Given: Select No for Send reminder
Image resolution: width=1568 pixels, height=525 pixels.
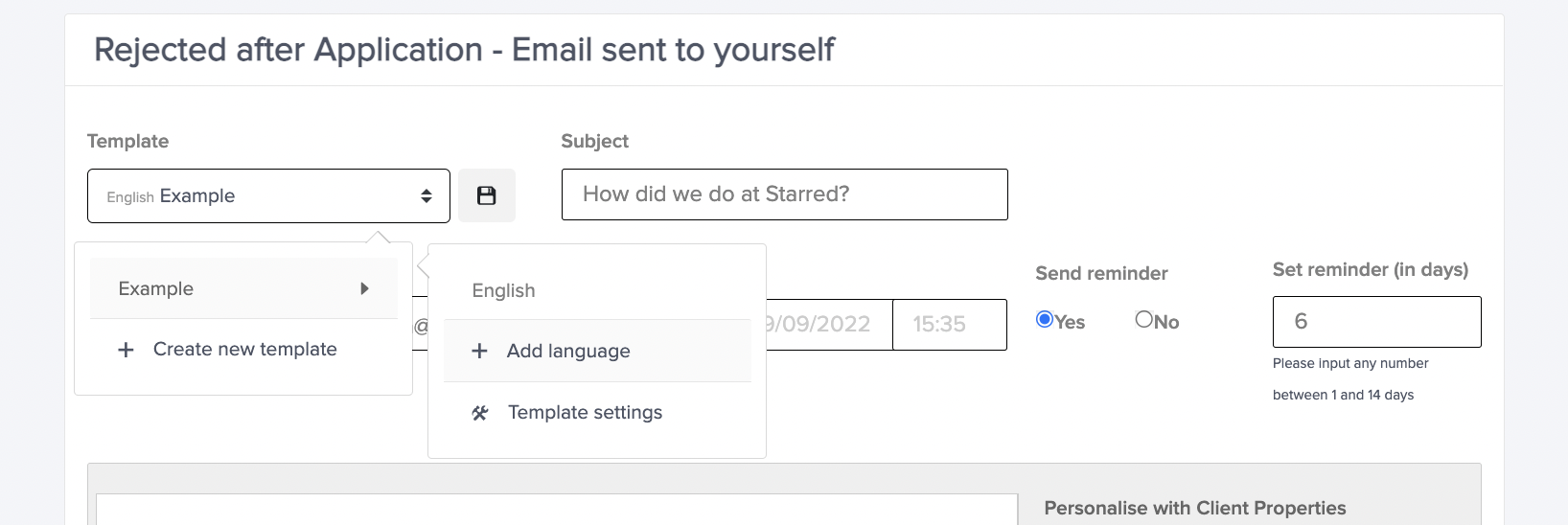Looking at the screenshot, I should [x=1143, y=320].
